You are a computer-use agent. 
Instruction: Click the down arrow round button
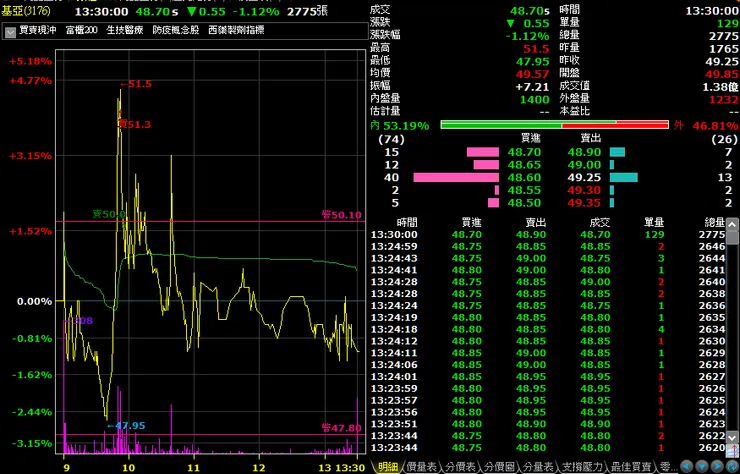(x=702, y=467)
